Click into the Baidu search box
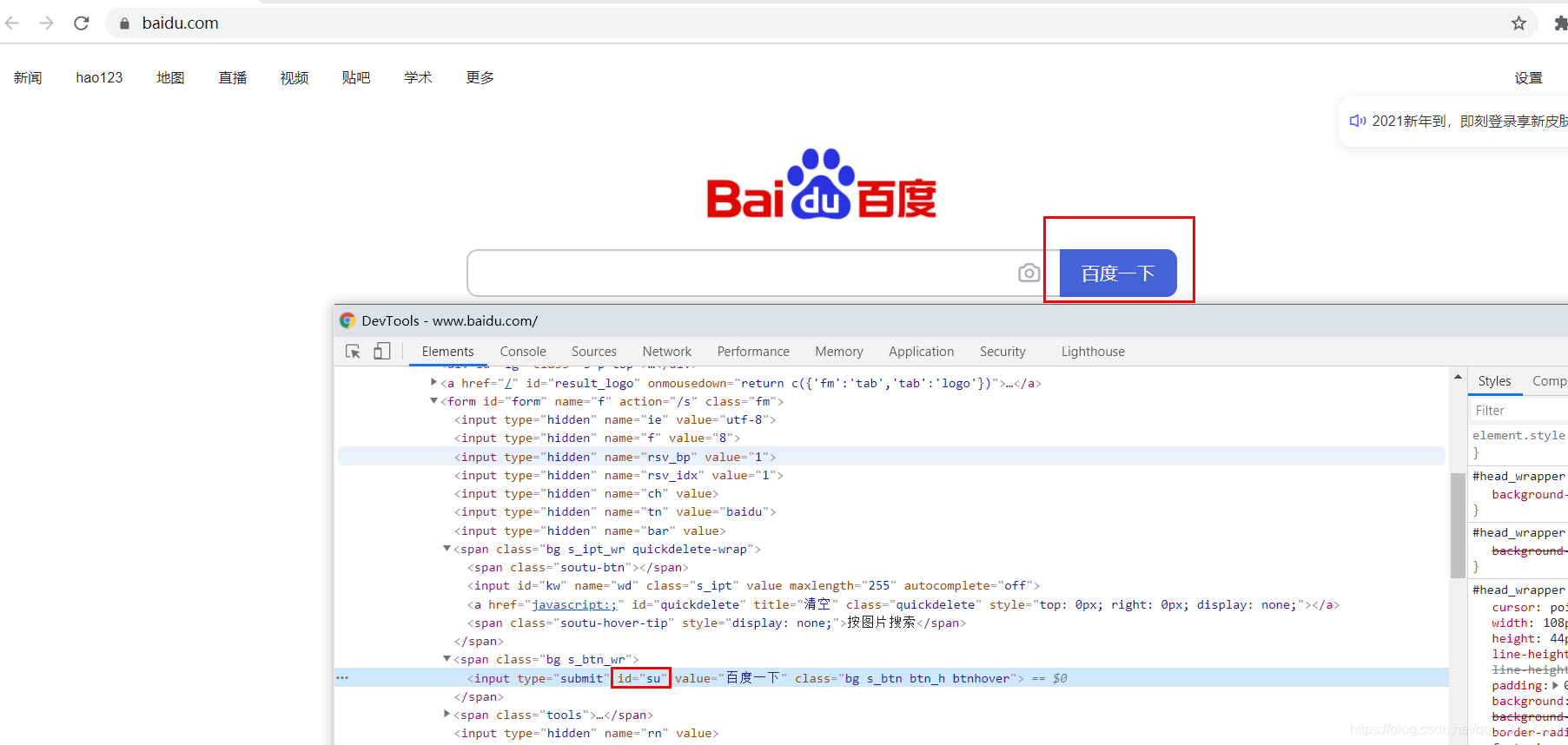This screenshot has width=1568, height=745. 743,274
